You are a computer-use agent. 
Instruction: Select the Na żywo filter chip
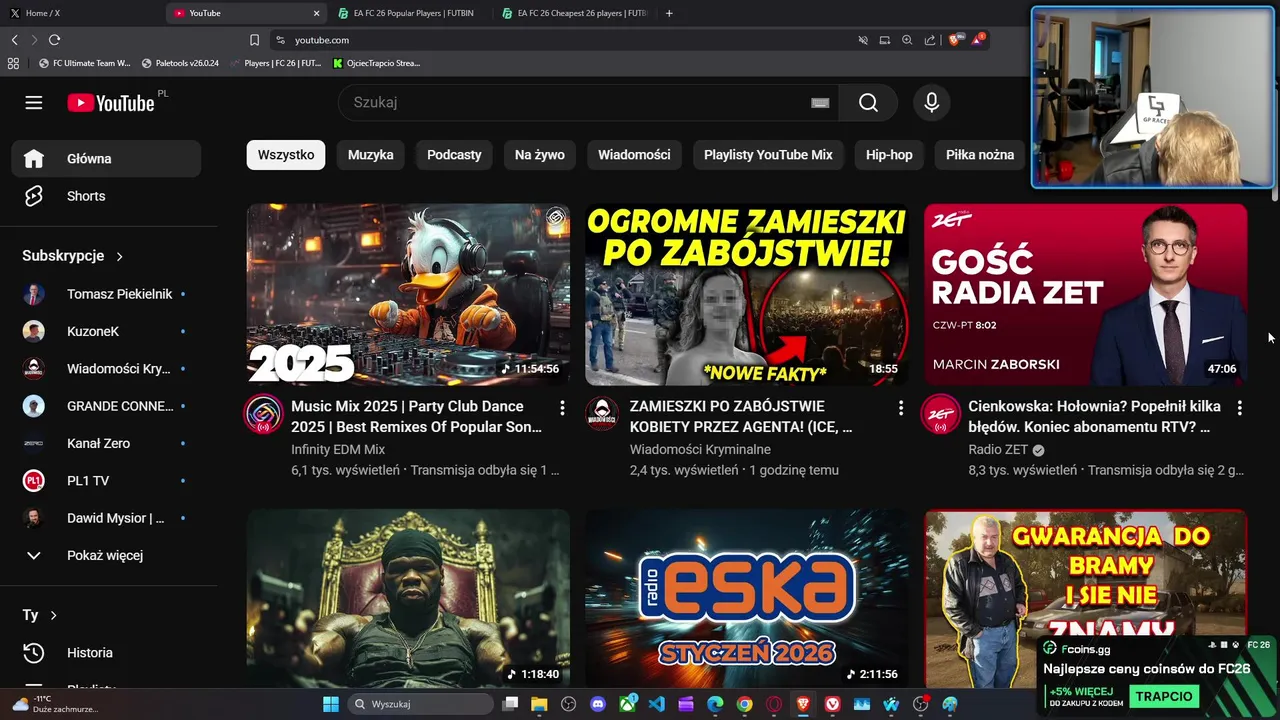[x=540, y=155]
